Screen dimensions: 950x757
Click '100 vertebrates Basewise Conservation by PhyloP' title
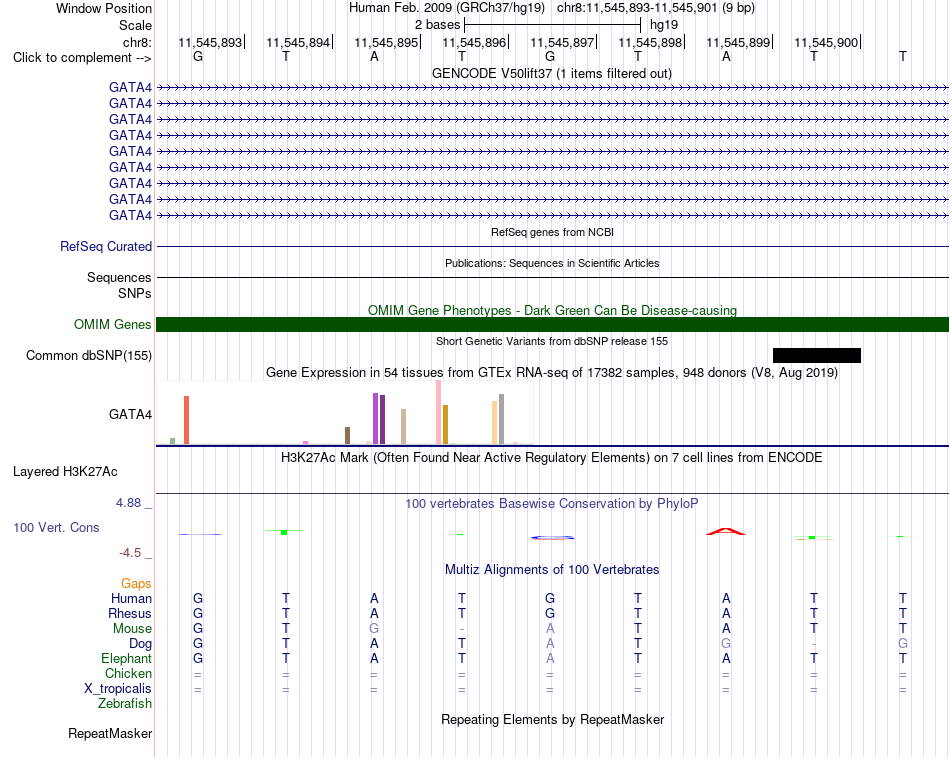pyautogui.click(x=552, y=503)
